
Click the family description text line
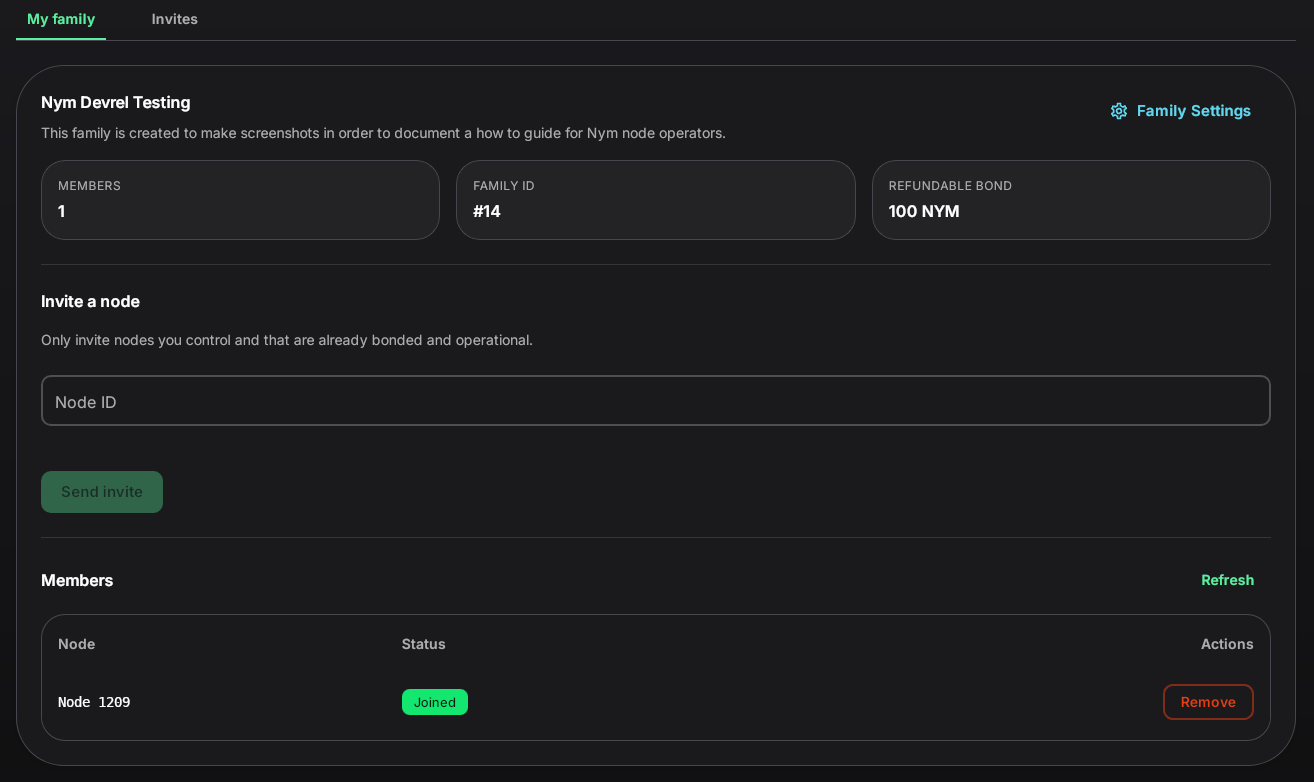point(383,133)
